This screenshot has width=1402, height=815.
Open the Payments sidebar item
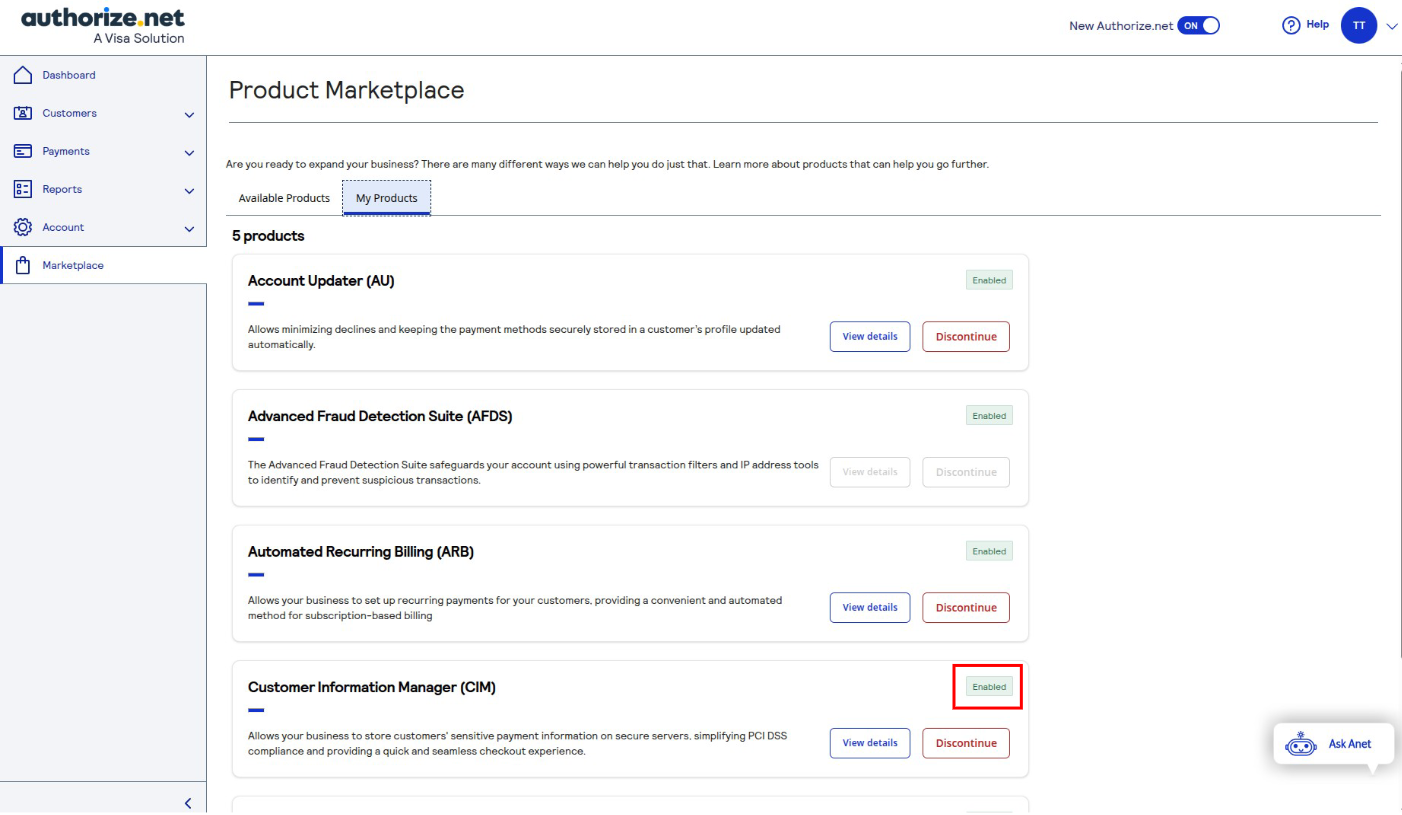click(103, 151)
